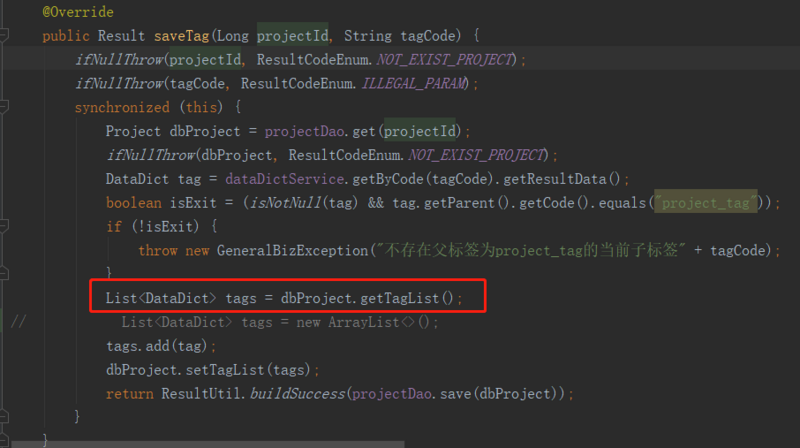
Task: Click the throw keyword
Action: tap(158, 251)
